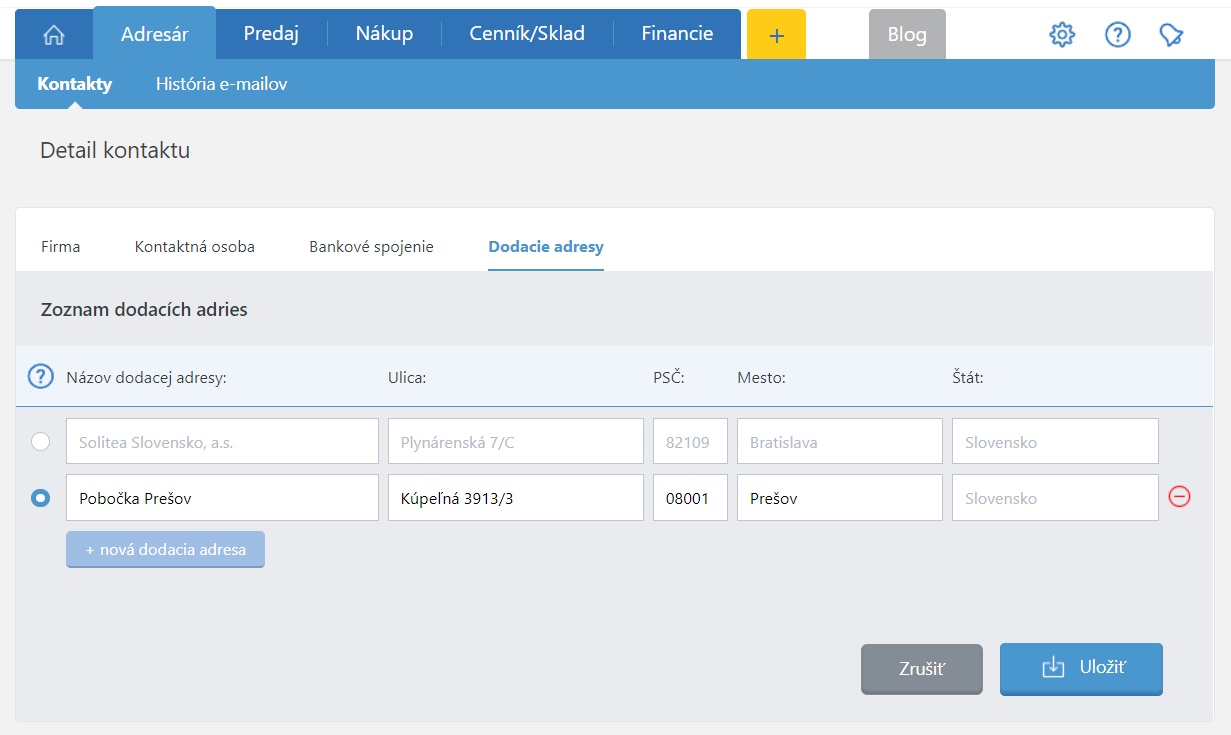Go to the home icon in navigation
Viewport: 1231px width, 735px height.
[54, 34]
